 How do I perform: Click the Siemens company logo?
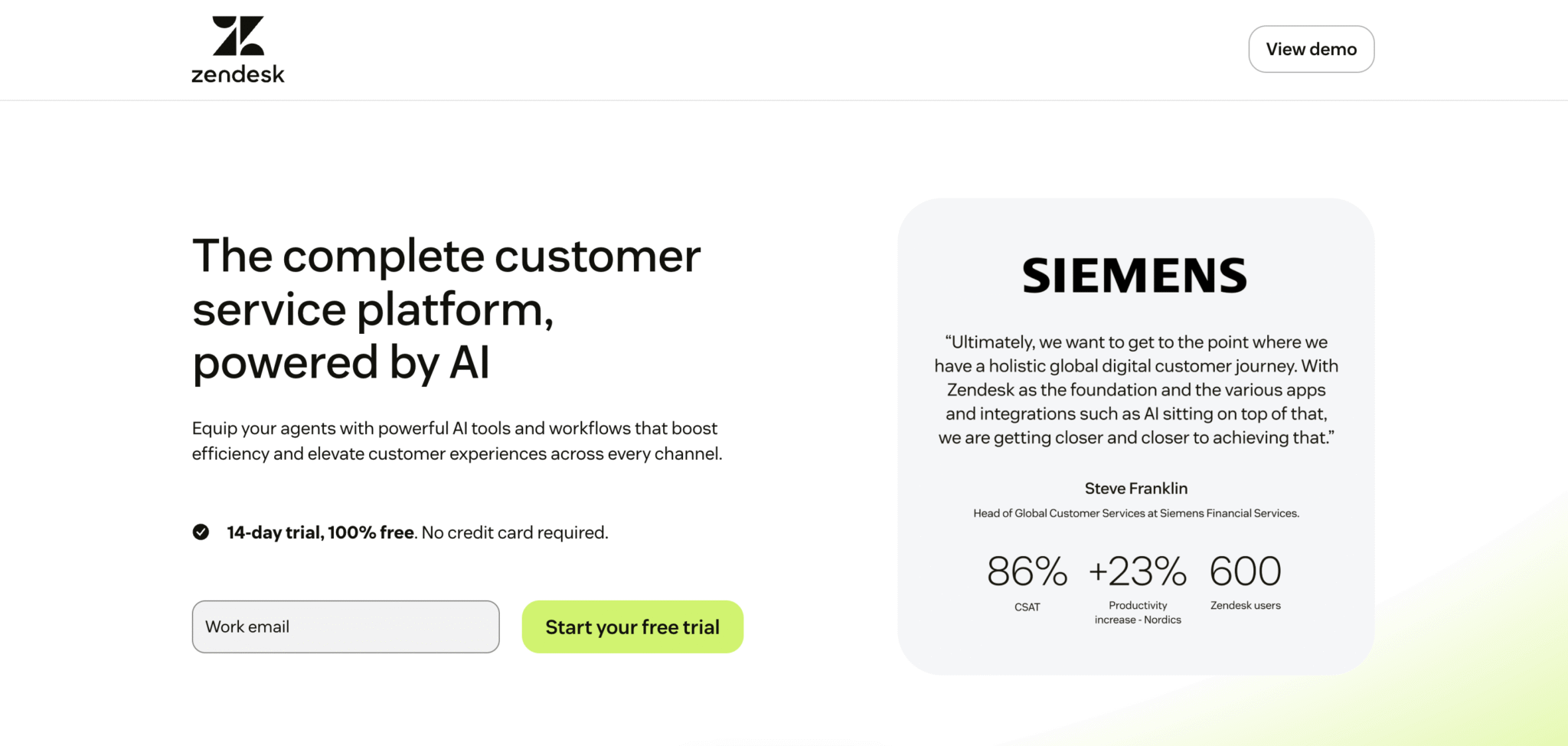pos(1135,274)
